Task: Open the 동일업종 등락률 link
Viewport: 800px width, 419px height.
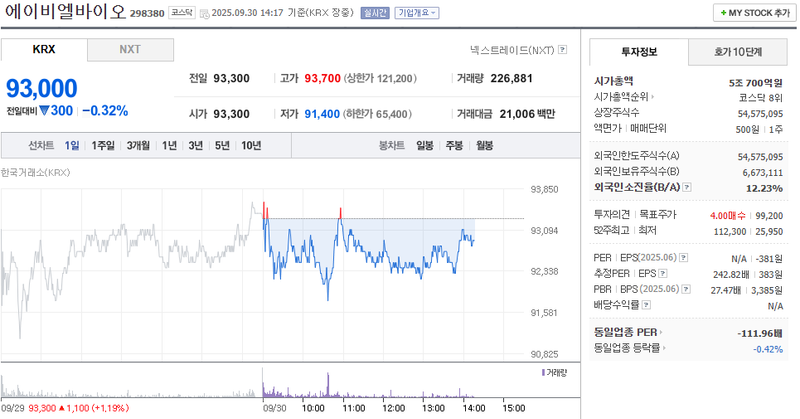Action: [630, 348]
